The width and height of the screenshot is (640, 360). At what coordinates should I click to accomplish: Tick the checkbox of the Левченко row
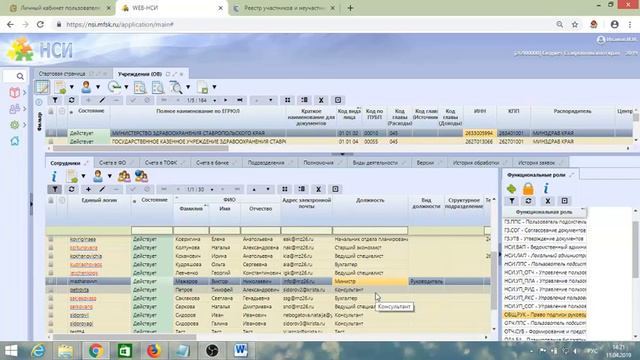[x=51, y=273]
